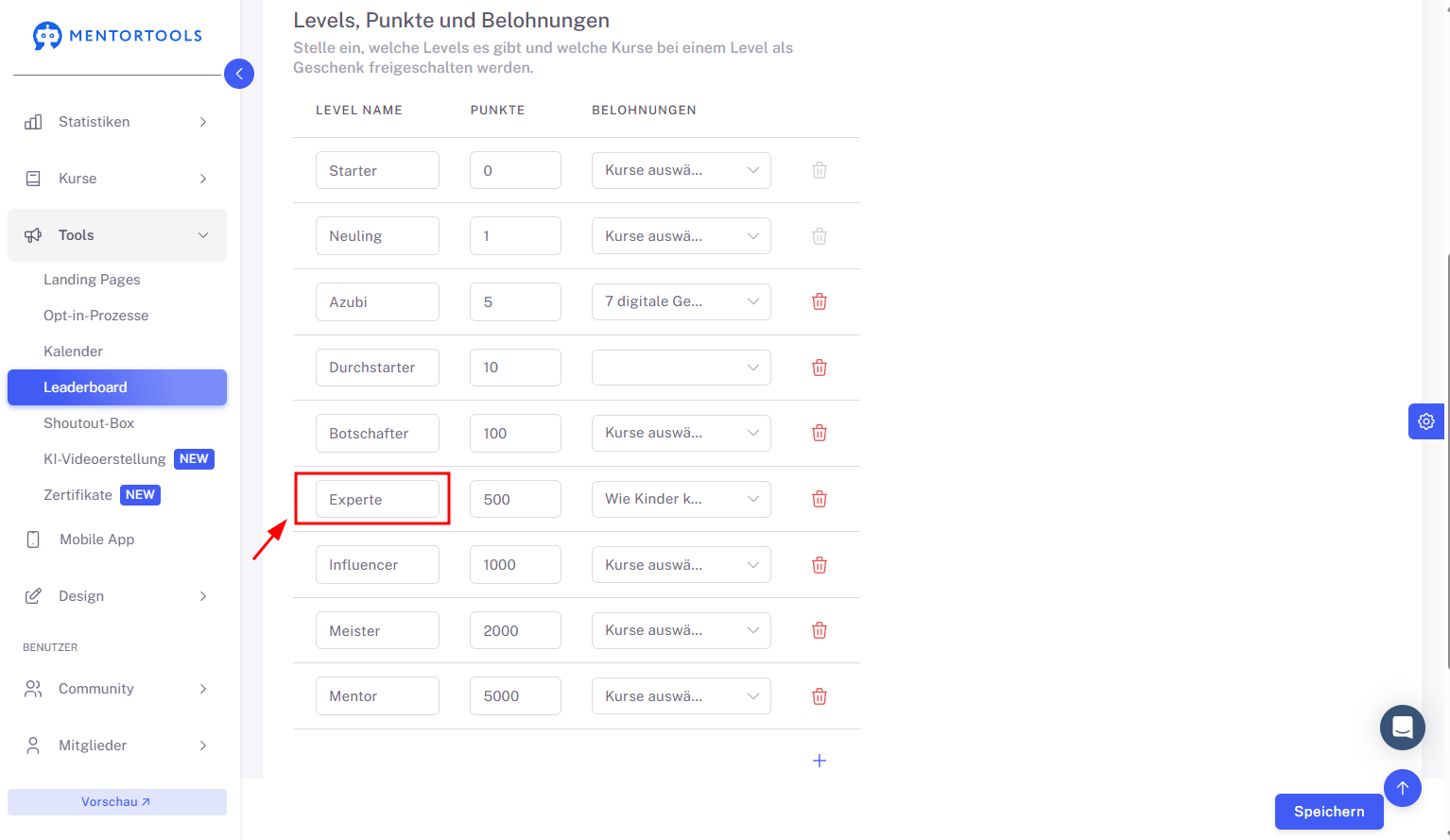
Task: Delete the Azubi level with trash icon
Action: 820,301
